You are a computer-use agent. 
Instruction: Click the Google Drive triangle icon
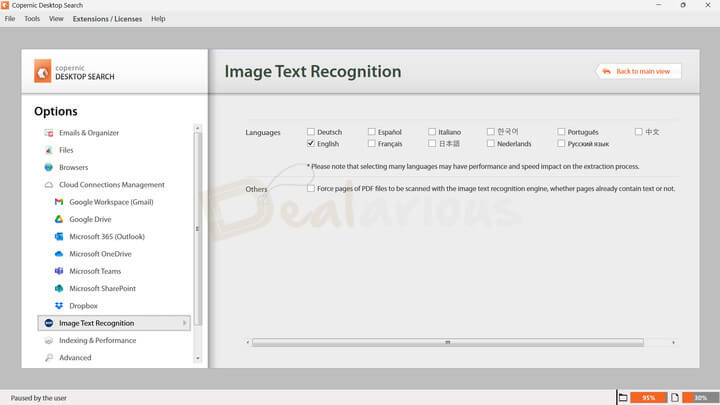59,219
